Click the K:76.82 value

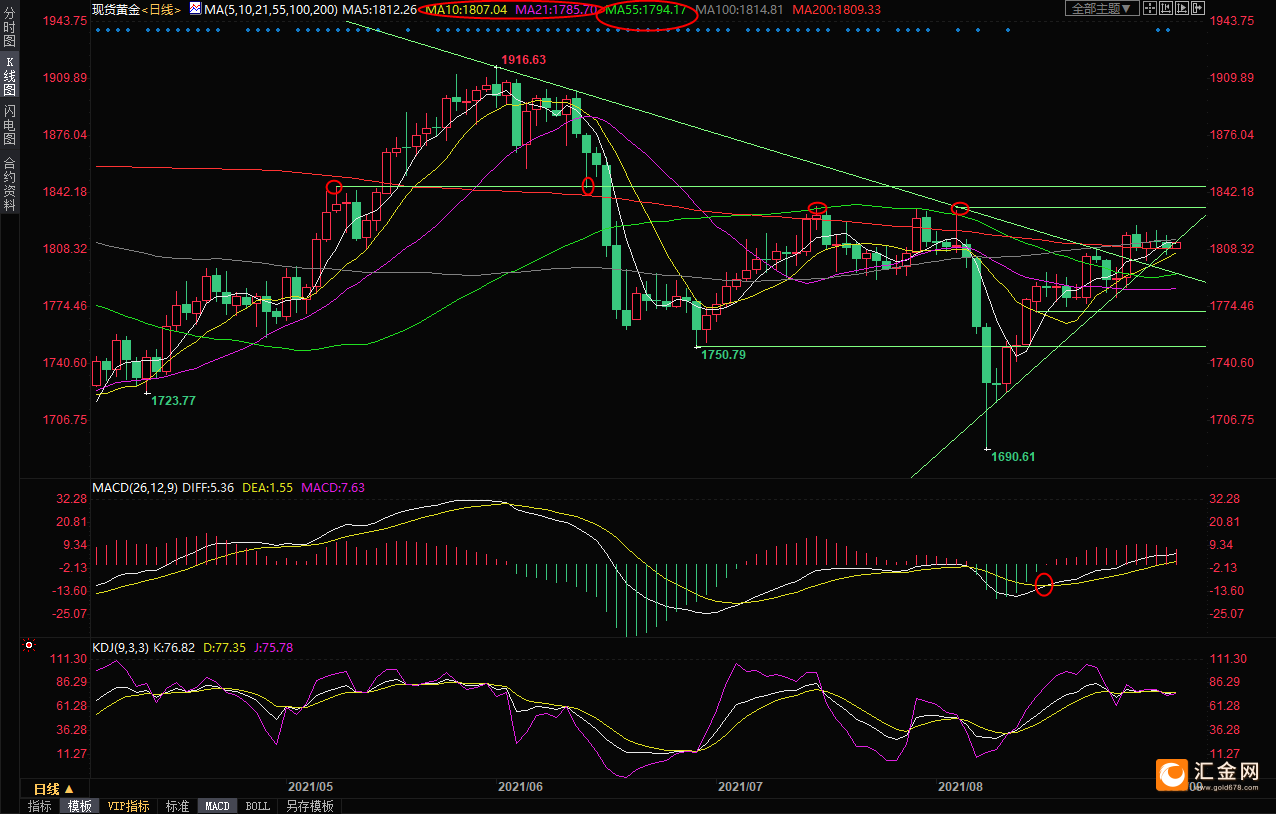click(176, 648)
